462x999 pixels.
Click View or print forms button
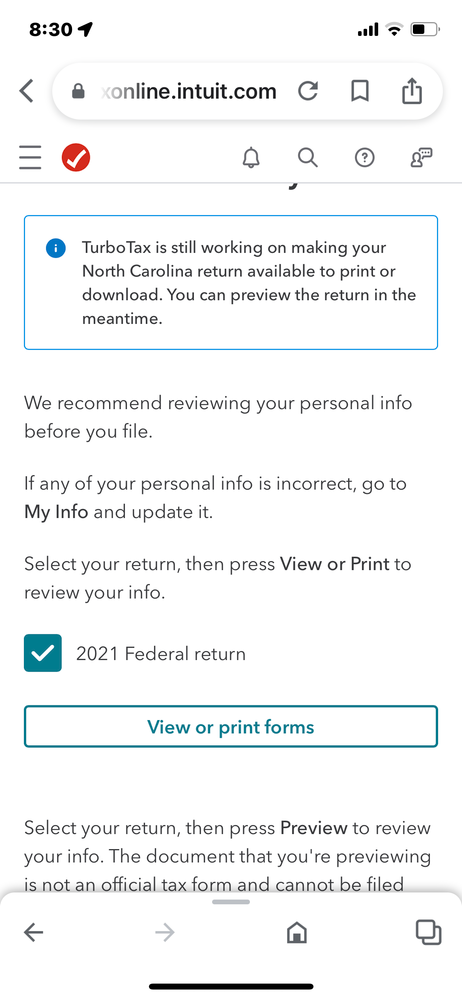231,726
